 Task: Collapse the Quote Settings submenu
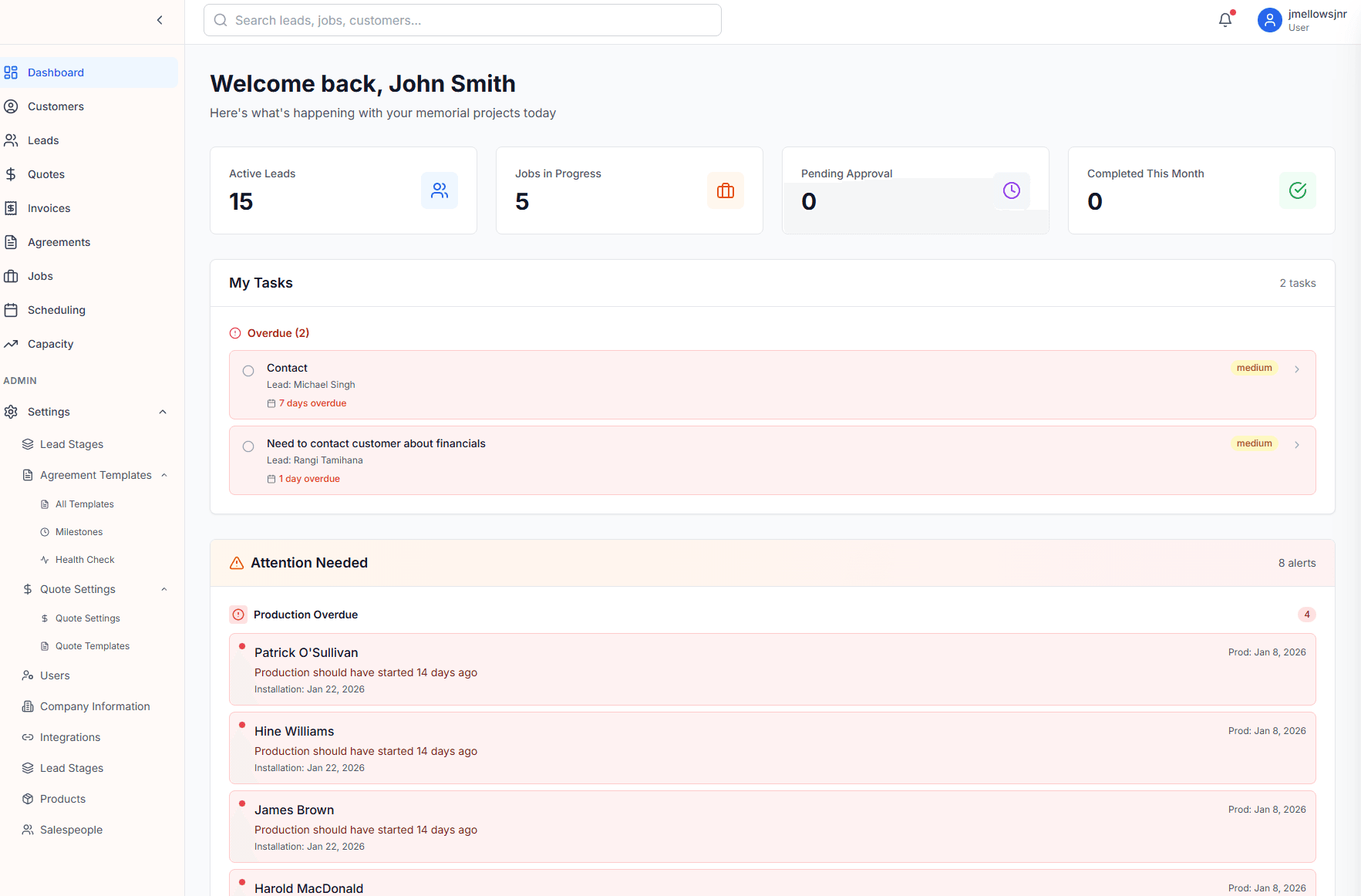[x=164, y=589]
